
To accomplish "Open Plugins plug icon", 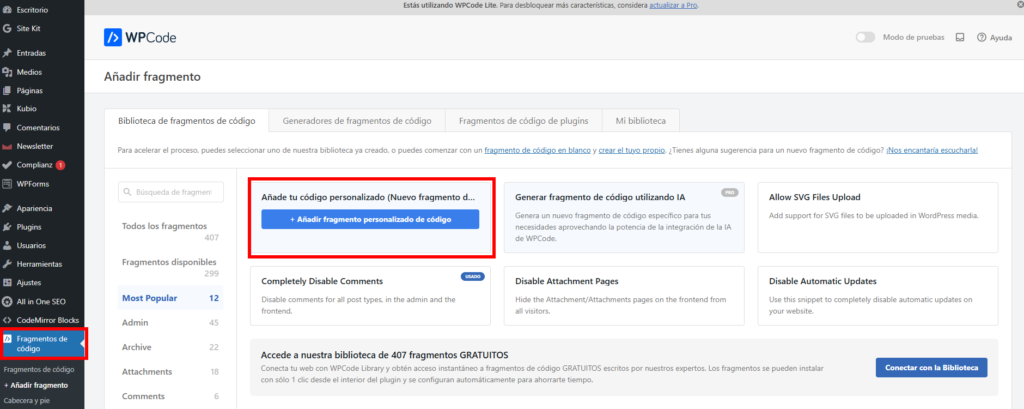I will [x=7, y=227].
